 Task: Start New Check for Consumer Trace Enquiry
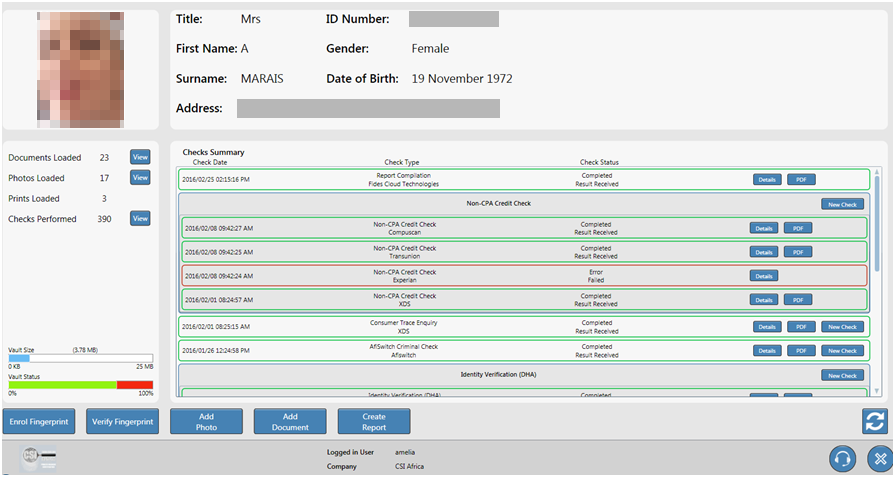(842, 327)
